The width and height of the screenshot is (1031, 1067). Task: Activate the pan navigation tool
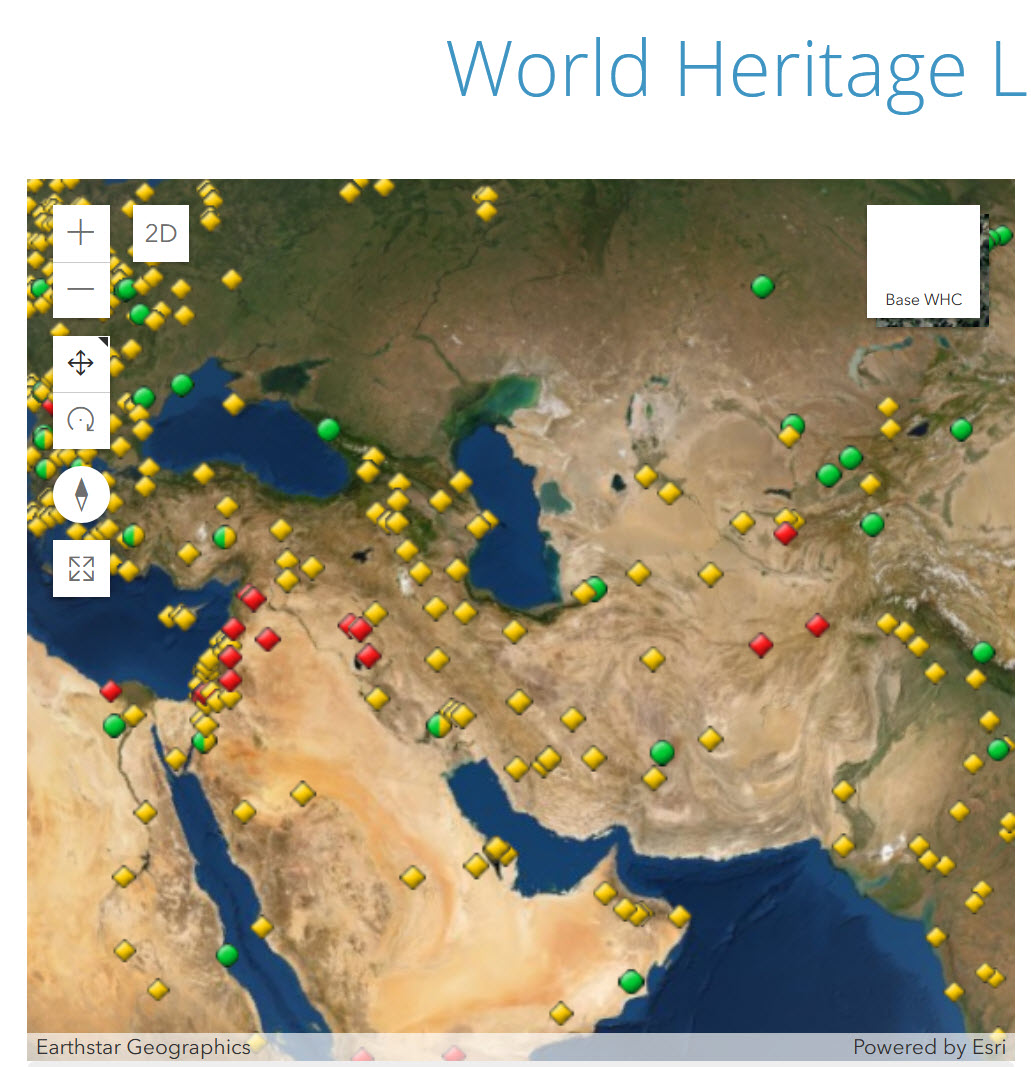81,364
